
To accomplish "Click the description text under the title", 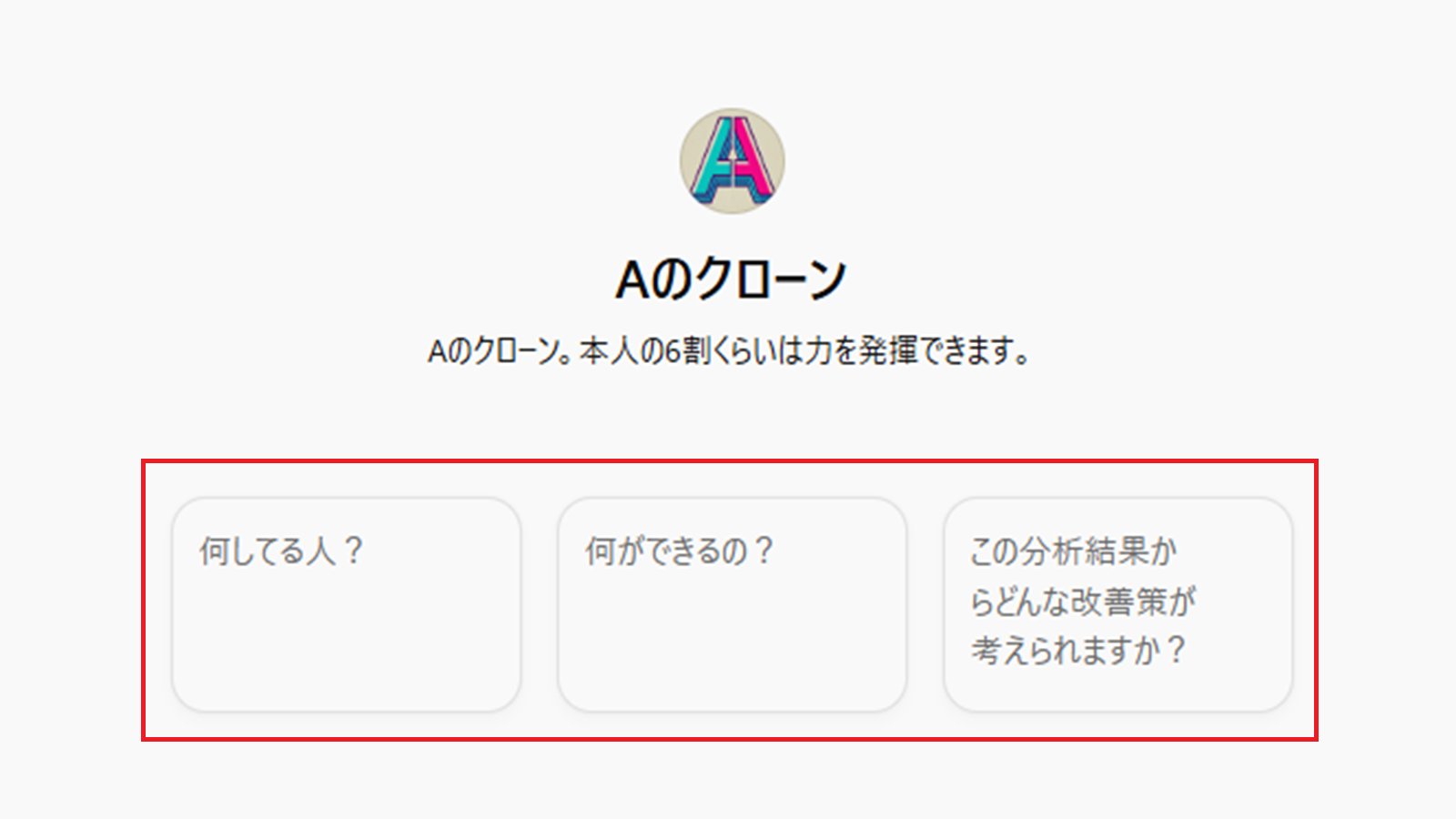I will pyautogui.click(x=728, y=351).
